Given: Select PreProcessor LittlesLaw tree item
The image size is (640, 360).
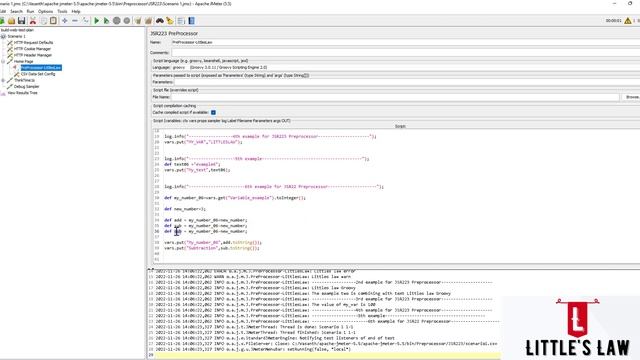Looking at the screenshot, I should 41,68.
